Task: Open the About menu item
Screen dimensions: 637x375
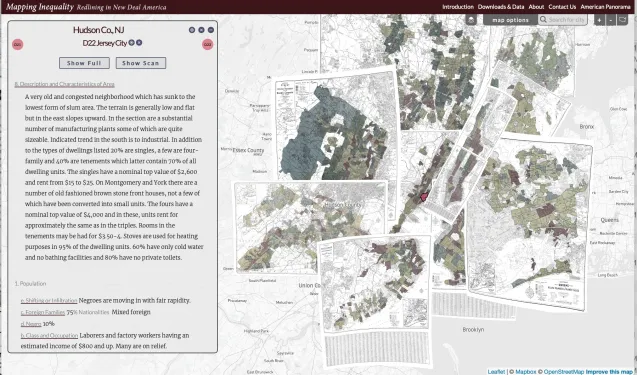Action: pos(536,7)
